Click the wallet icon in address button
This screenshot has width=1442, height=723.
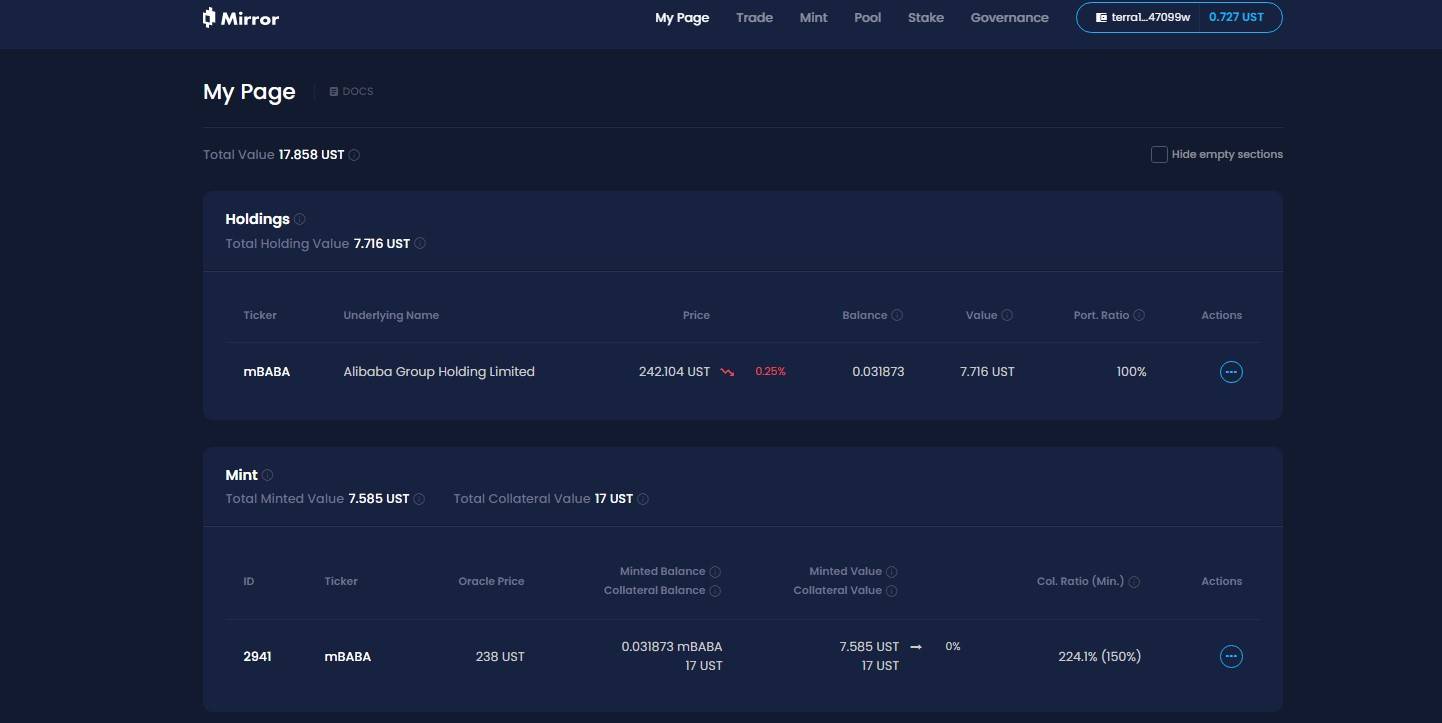point(1101,17)
